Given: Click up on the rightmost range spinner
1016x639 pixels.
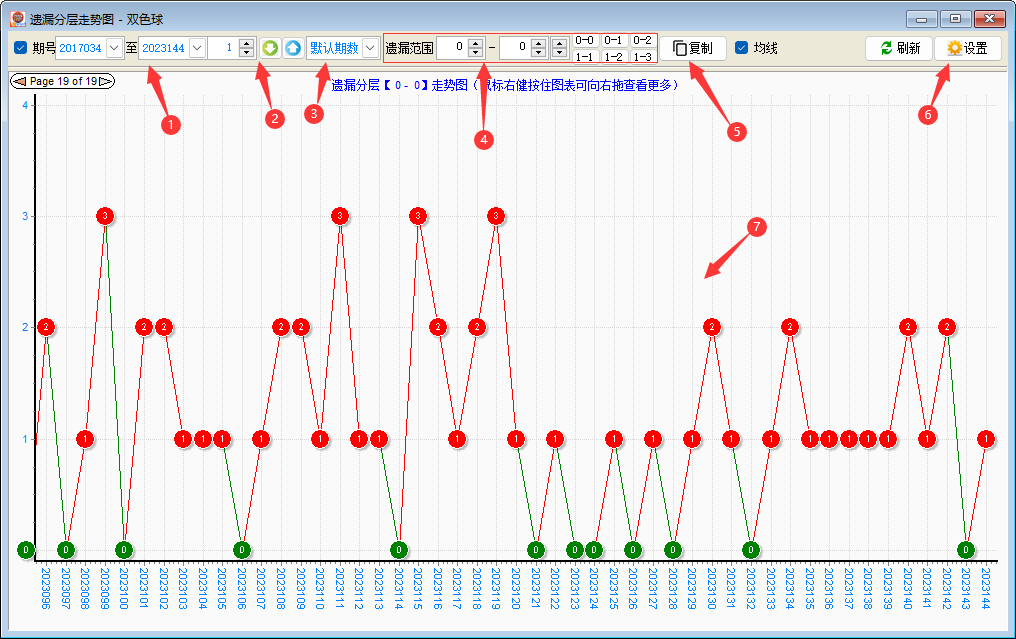Looking at the screenshot, I should [559, 43].
